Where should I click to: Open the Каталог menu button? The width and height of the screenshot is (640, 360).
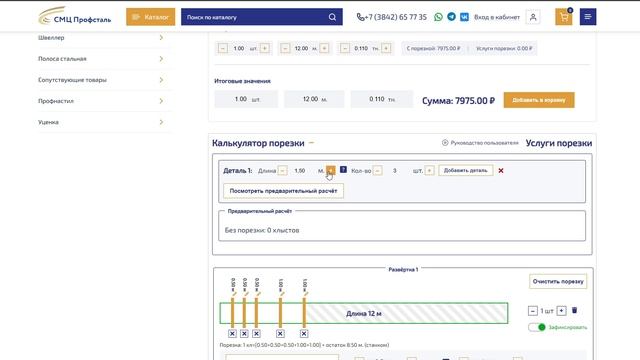click(x=151, y=17)
